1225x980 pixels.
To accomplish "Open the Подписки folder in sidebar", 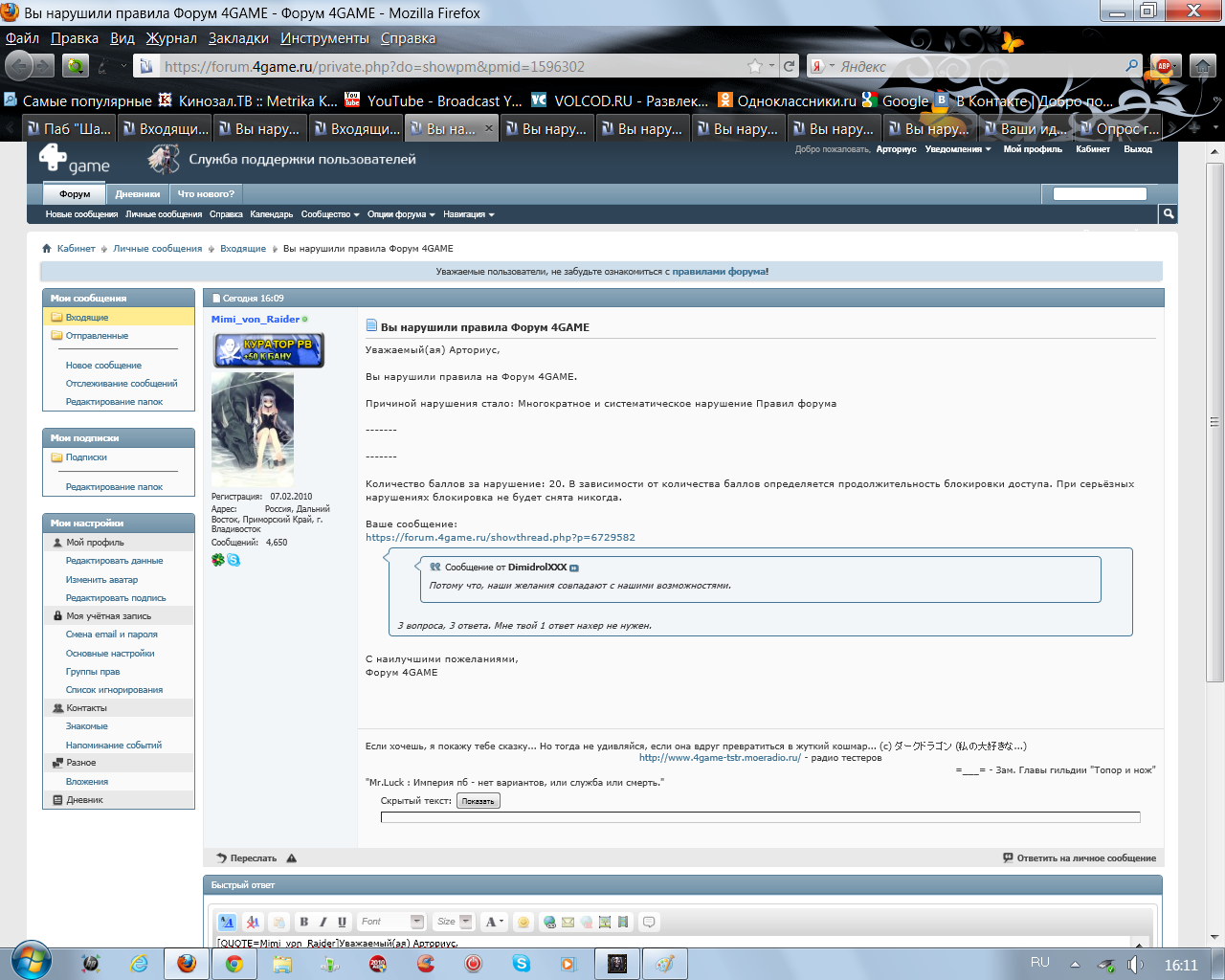I will point(86,457).
